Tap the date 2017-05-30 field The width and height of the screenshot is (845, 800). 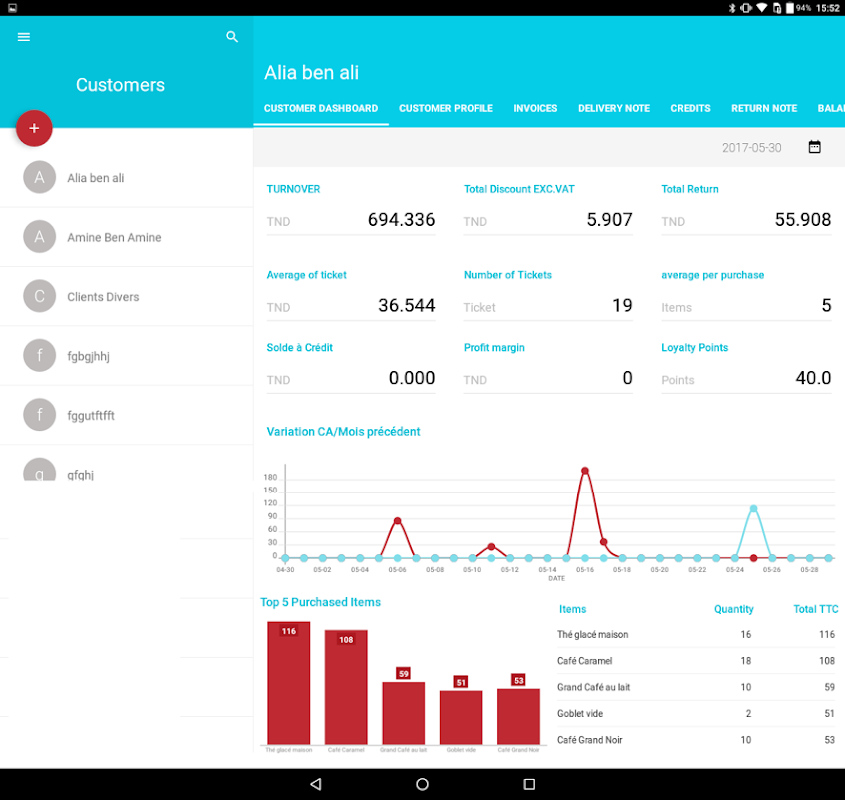click(751, 148)
